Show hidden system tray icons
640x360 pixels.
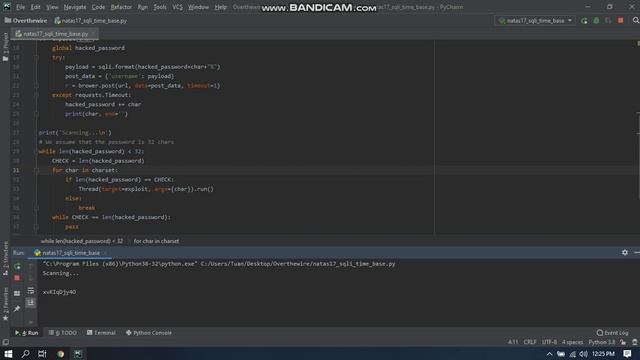tap(549, 354)
